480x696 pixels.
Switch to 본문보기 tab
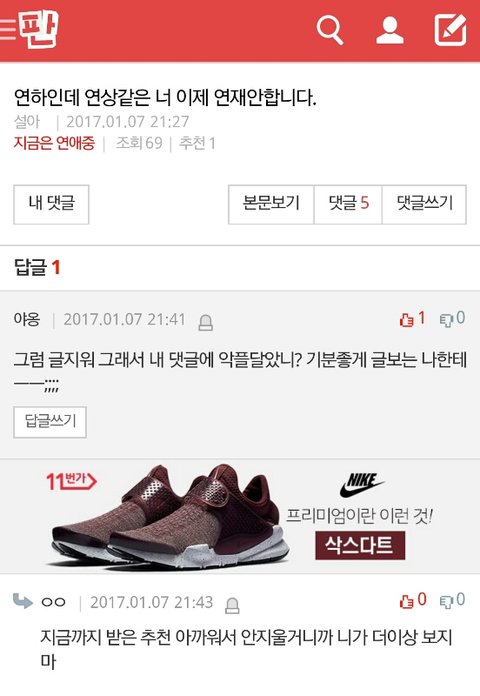(x=271, y=204)
